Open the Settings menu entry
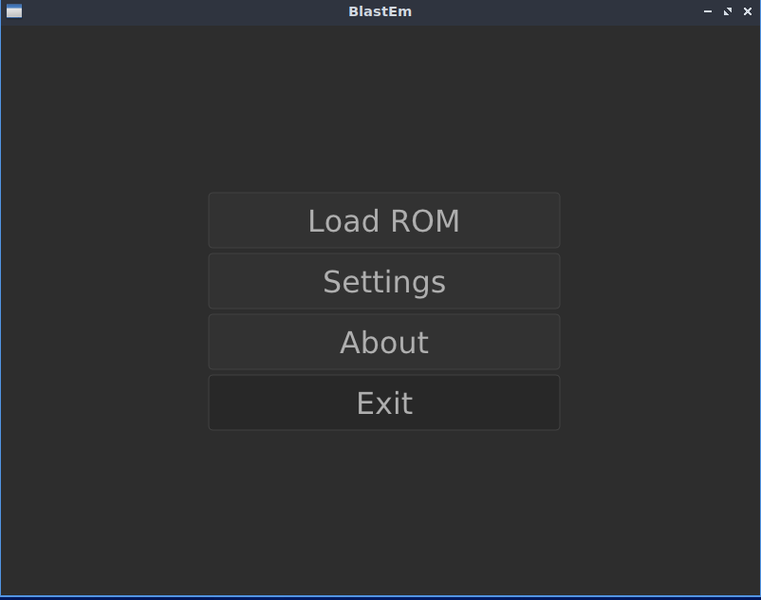The image size is (761, 600). (384, 281)
